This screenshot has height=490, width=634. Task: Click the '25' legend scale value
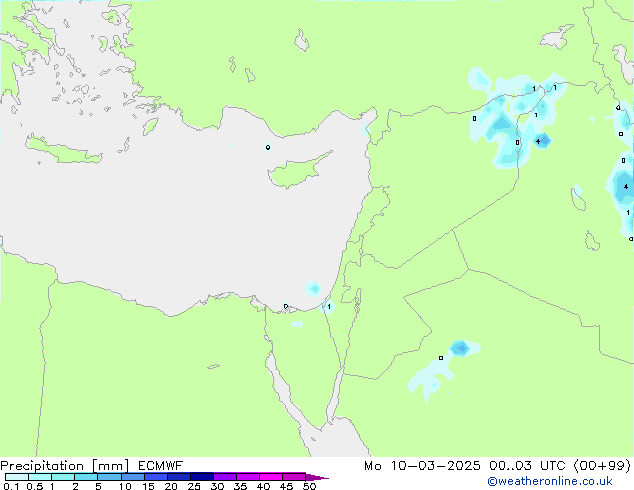pos(194,486)
